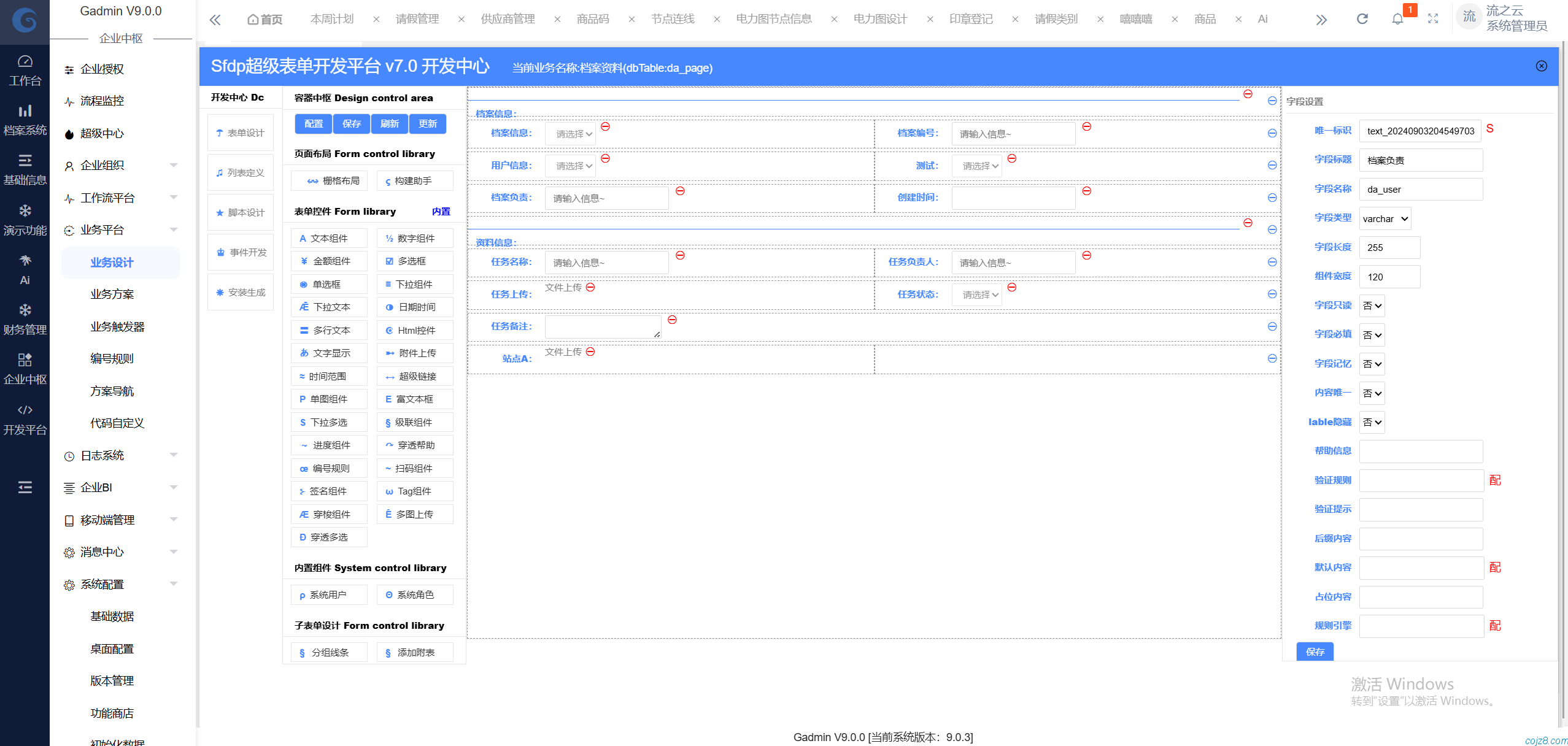Click the refresh icon in top bar

(1362, 19)
